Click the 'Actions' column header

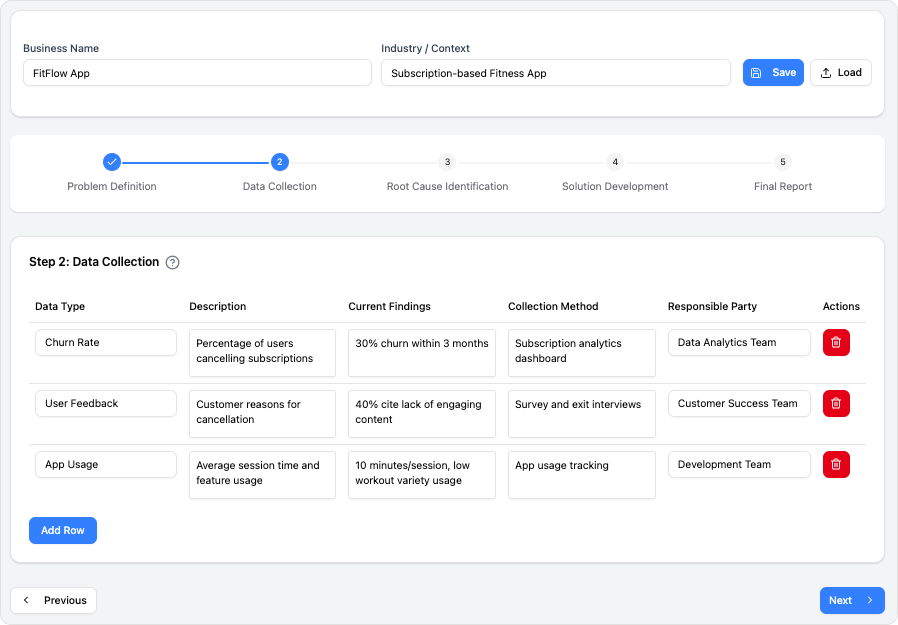(x=841, y=306)
